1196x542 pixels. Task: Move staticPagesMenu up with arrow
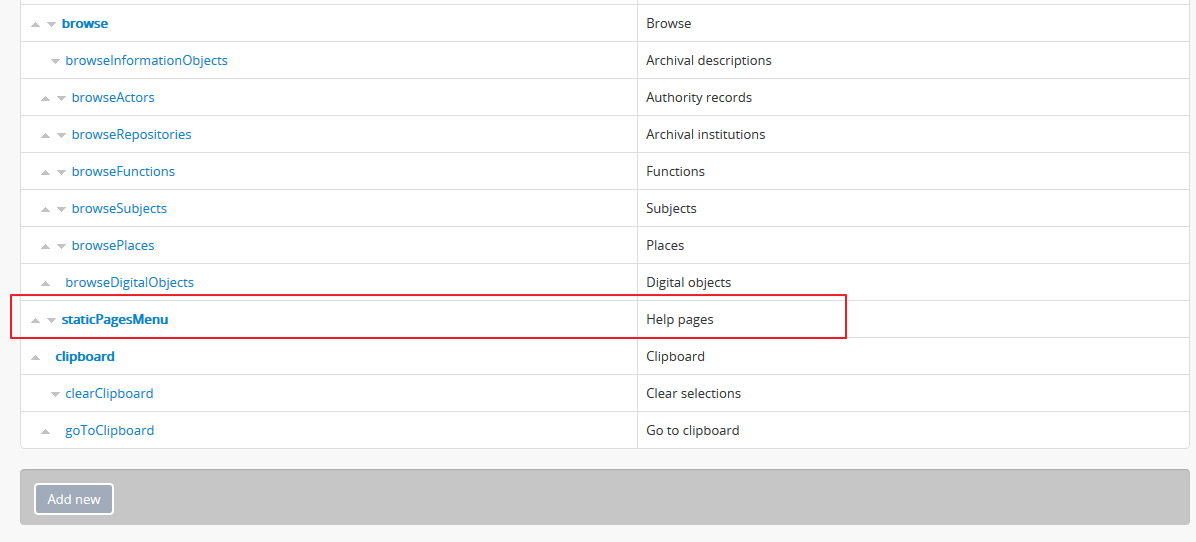(35, 320)
